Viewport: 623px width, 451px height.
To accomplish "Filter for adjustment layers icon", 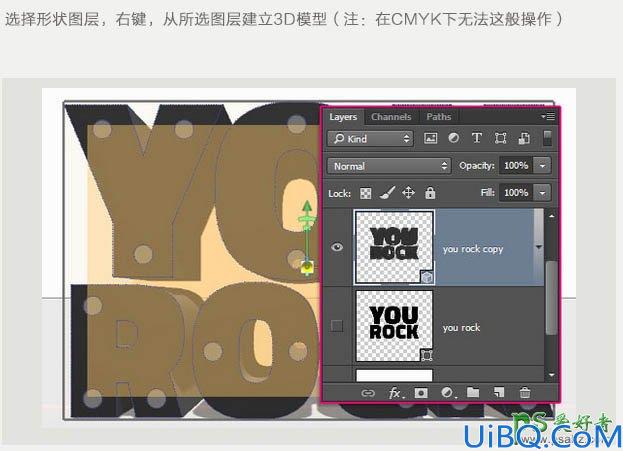I will [x=453, y=138].
